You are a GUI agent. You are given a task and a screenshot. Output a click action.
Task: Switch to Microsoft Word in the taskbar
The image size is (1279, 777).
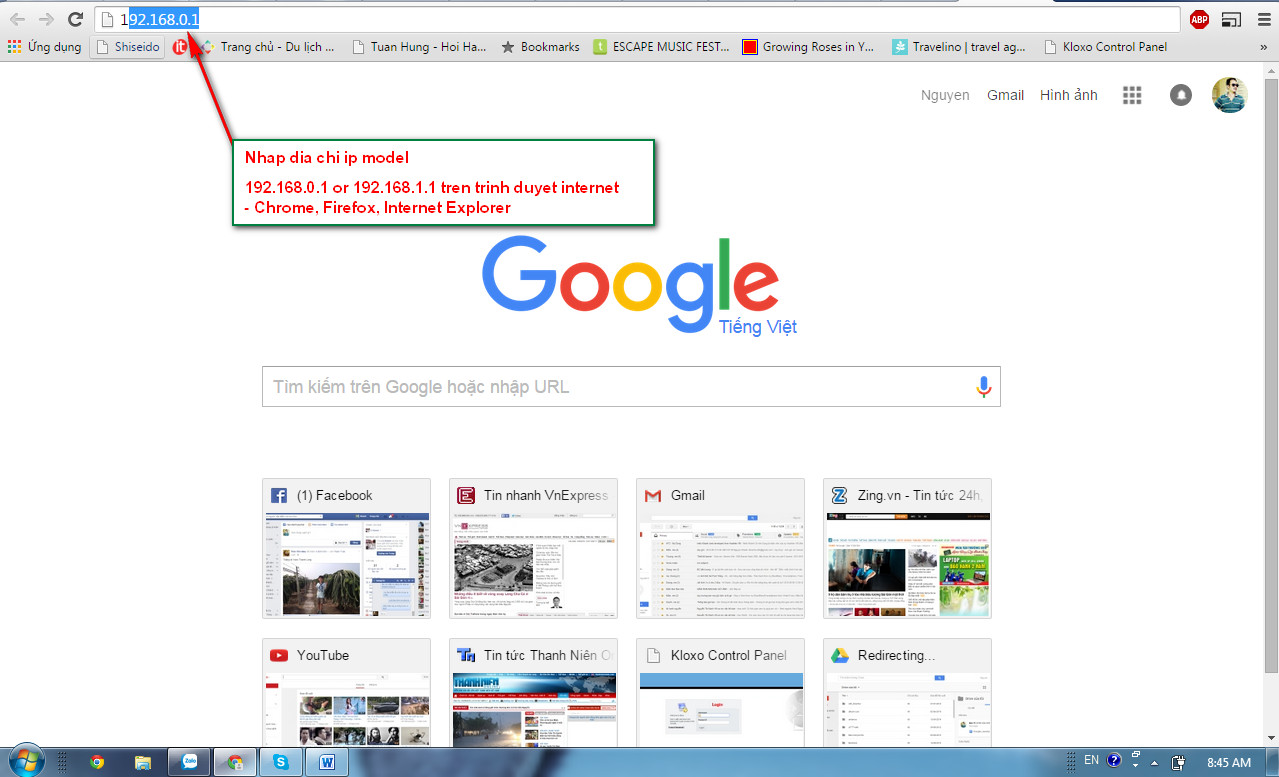pos(326,762)
